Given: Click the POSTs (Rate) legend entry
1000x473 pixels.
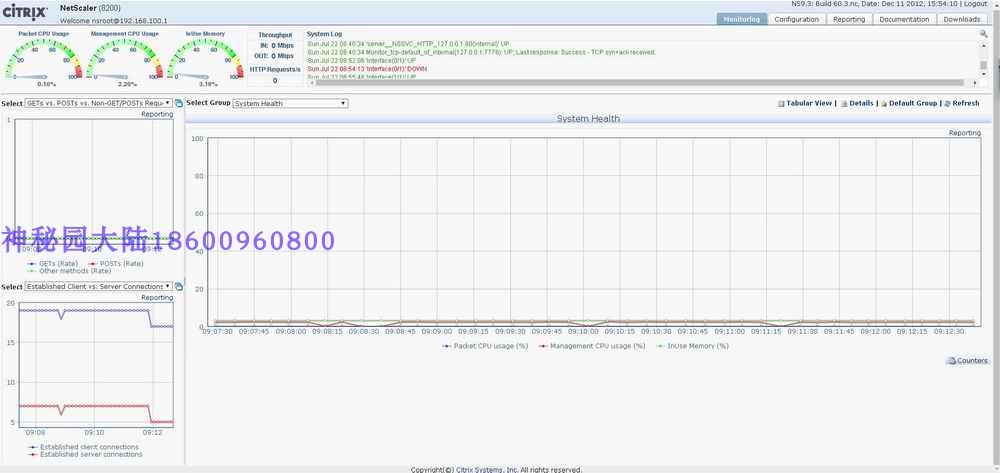Looking at the screenshot, I should [x=116, y=264].
